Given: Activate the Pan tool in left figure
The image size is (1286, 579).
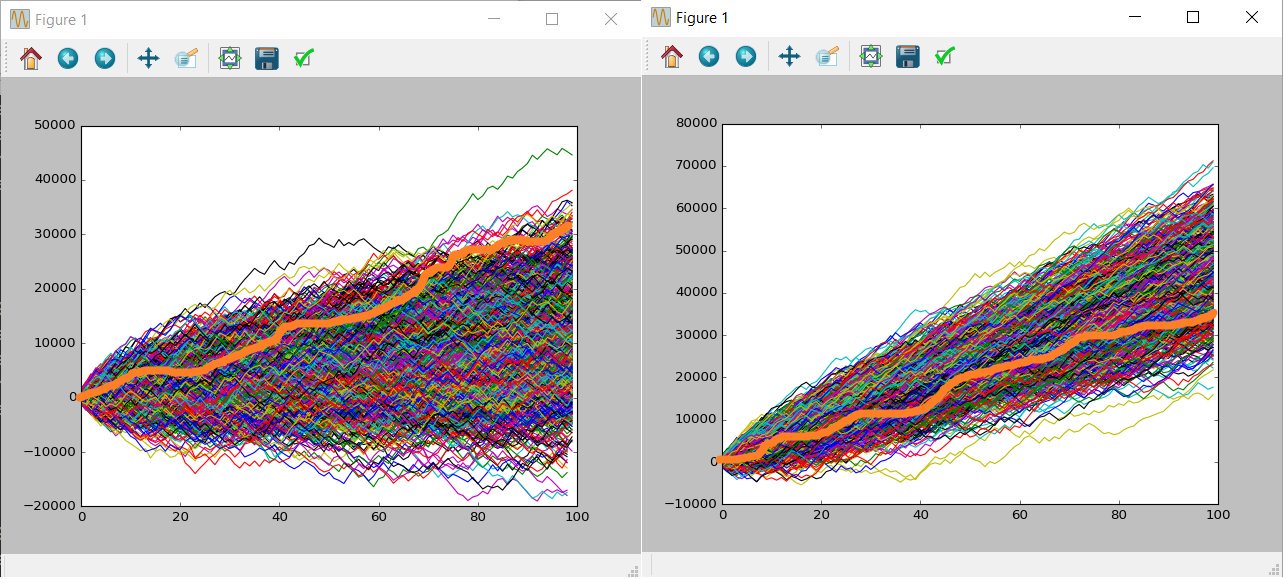Looking at the screenshot, I should tap(148, 58).
